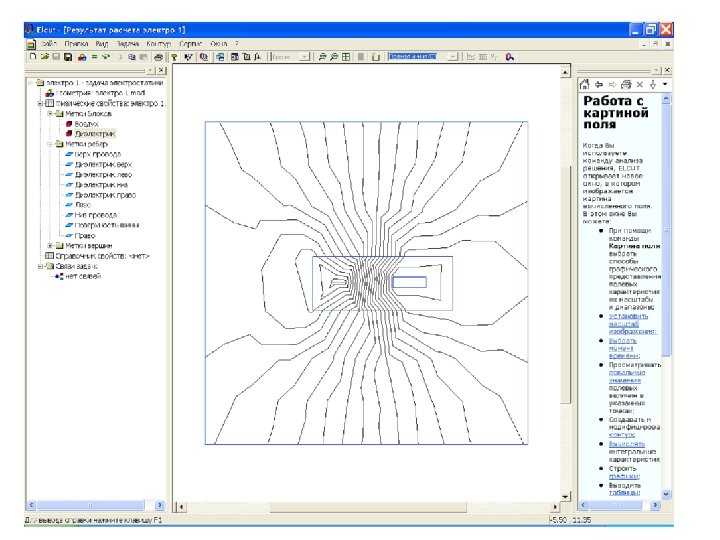Open the Файл menu
Viewport: 720px width, 540px height.
pos(49,44)
